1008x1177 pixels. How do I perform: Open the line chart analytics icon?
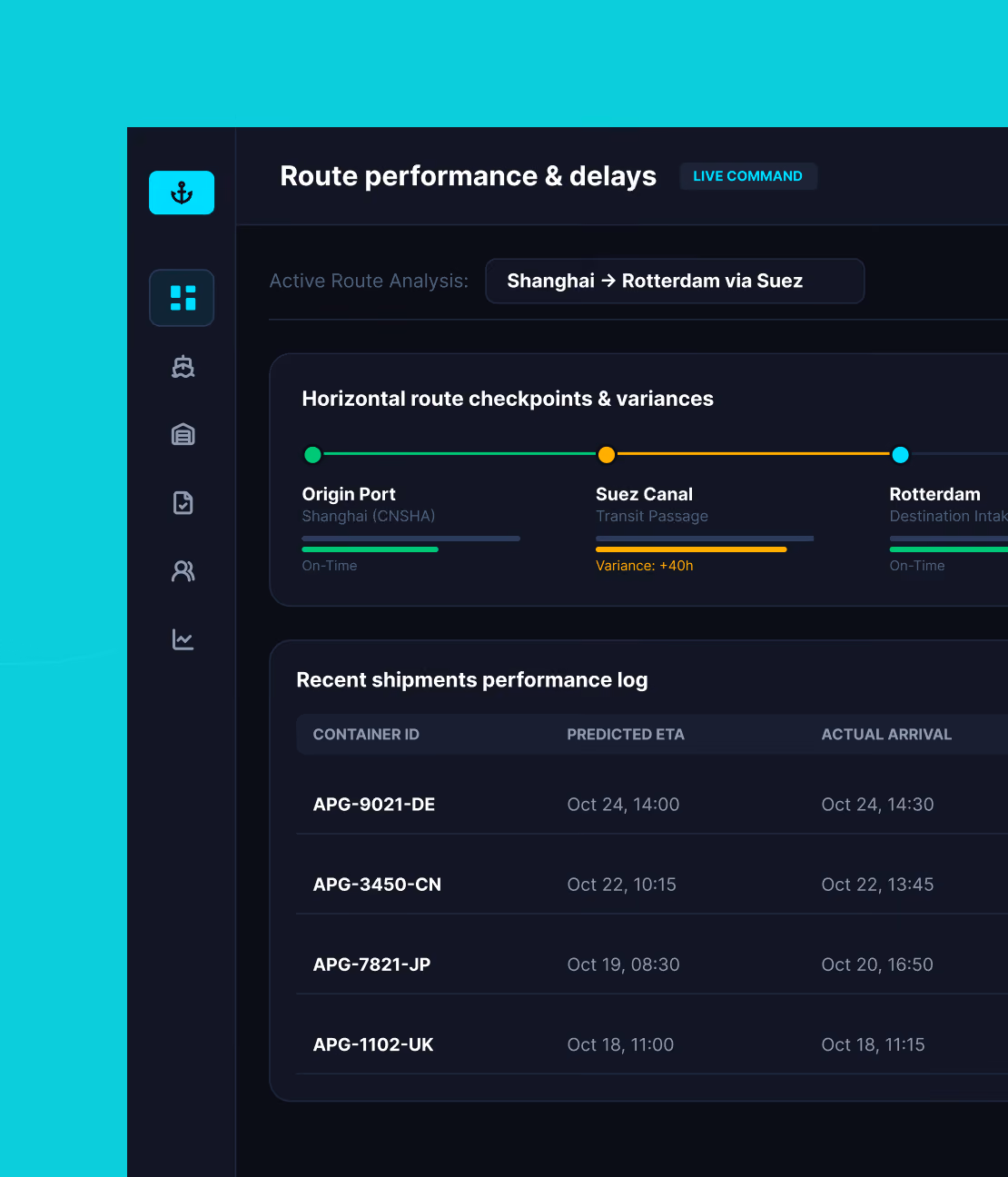(183, 639)
